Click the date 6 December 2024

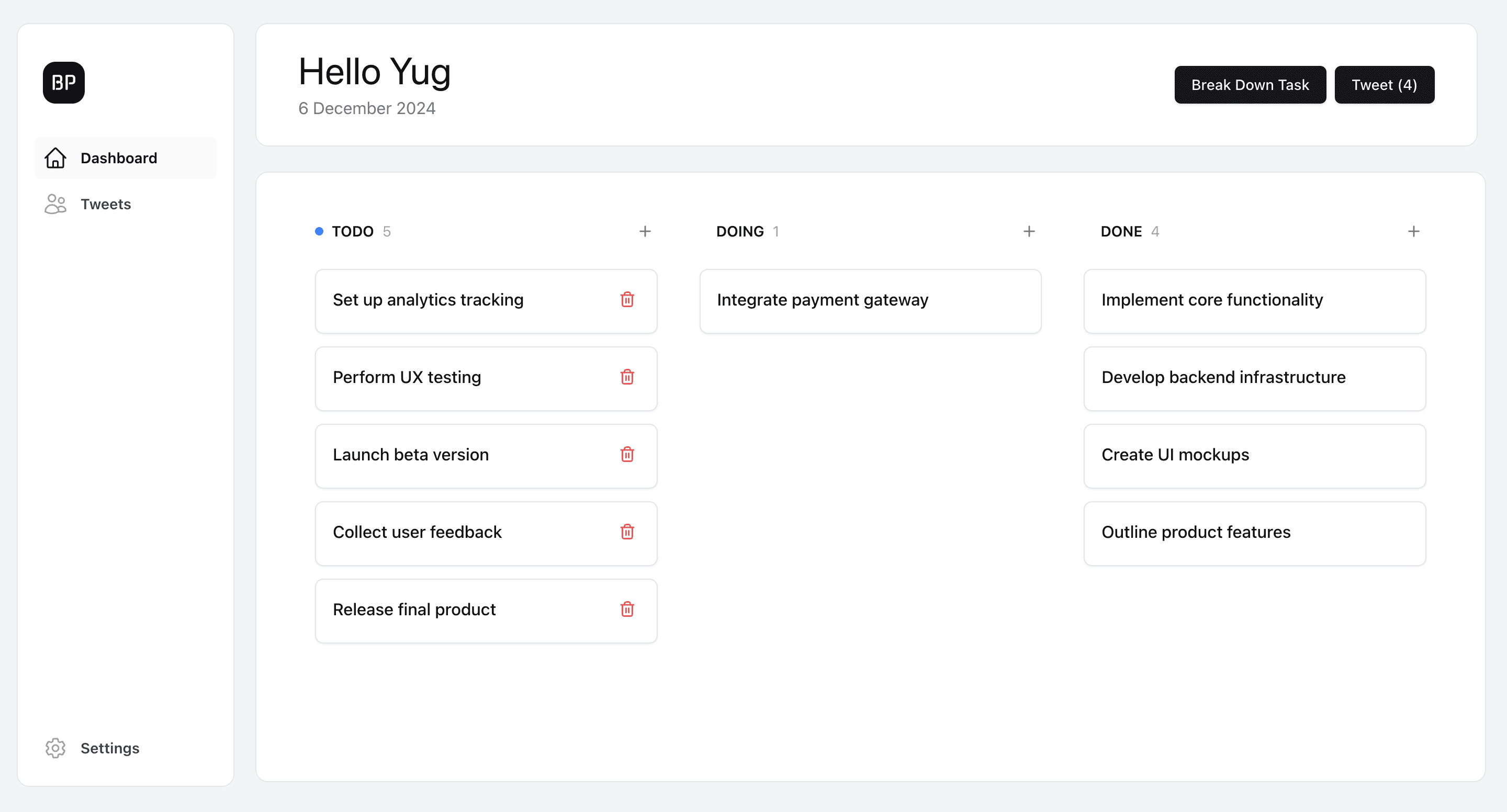367,108
